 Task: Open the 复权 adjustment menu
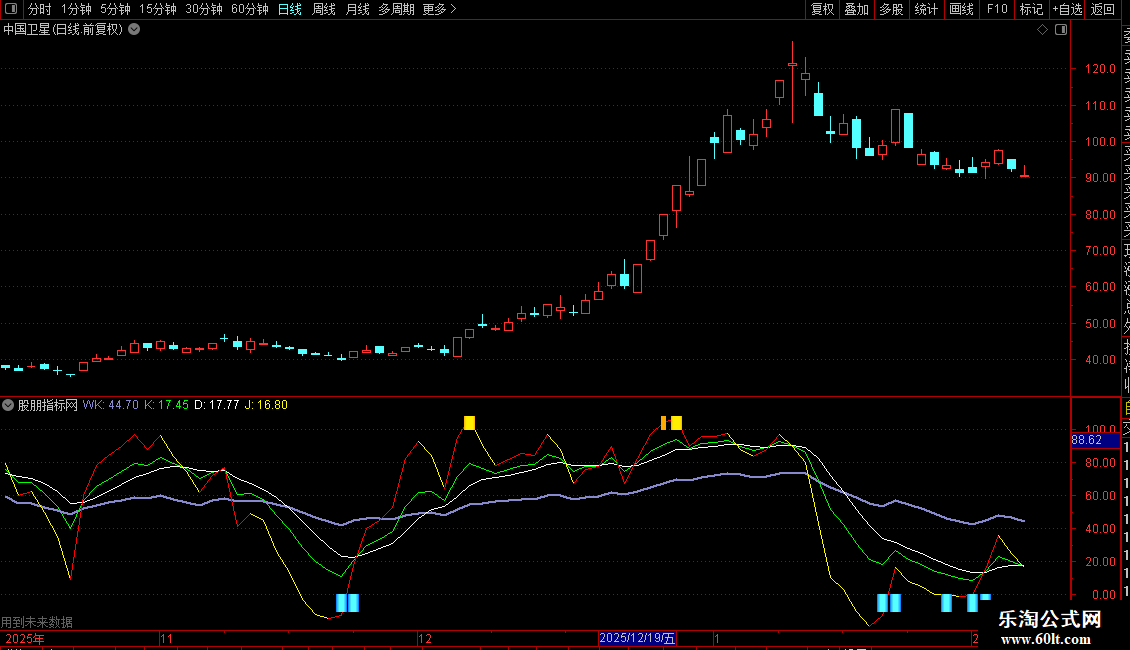[x=822, y=9]
